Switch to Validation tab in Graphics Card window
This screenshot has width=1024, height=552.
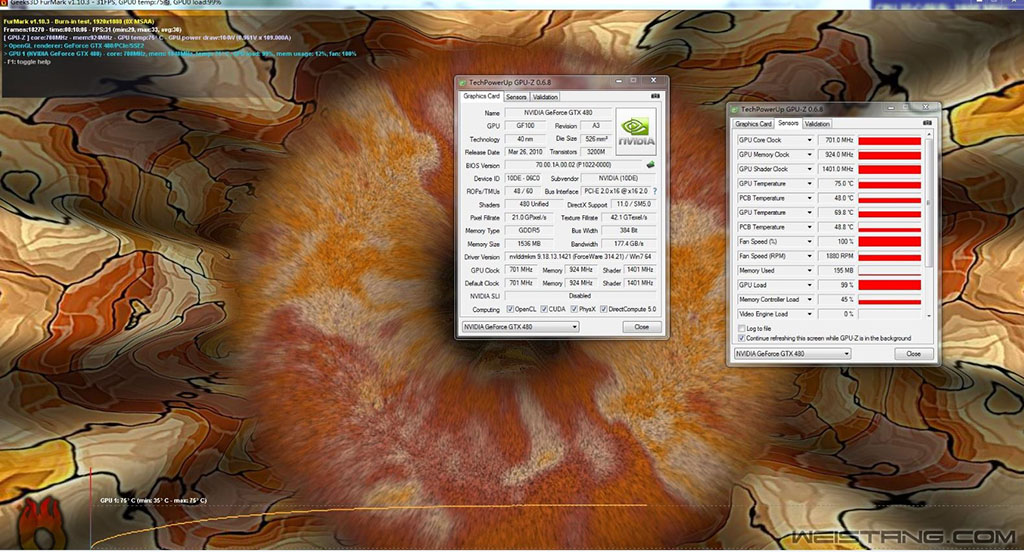tap(545, 97)
